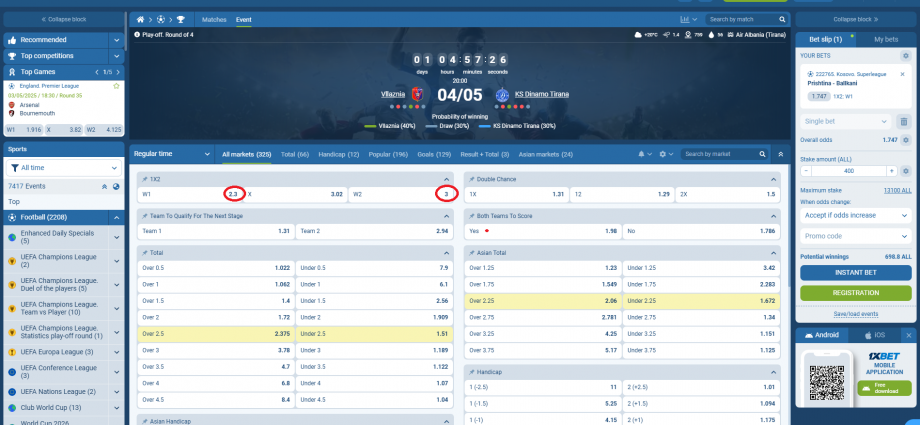Click the play-off info icon
920x425 pixels.
click(137, 35)
